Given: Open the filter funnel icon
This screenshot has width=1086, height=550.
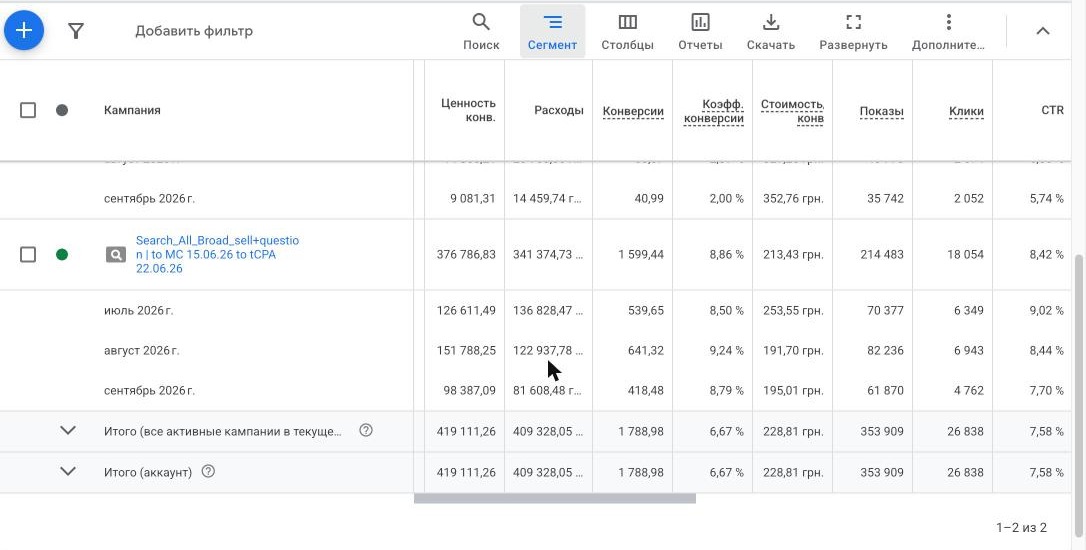Looking at the screenshot, I should pos(75,30).
